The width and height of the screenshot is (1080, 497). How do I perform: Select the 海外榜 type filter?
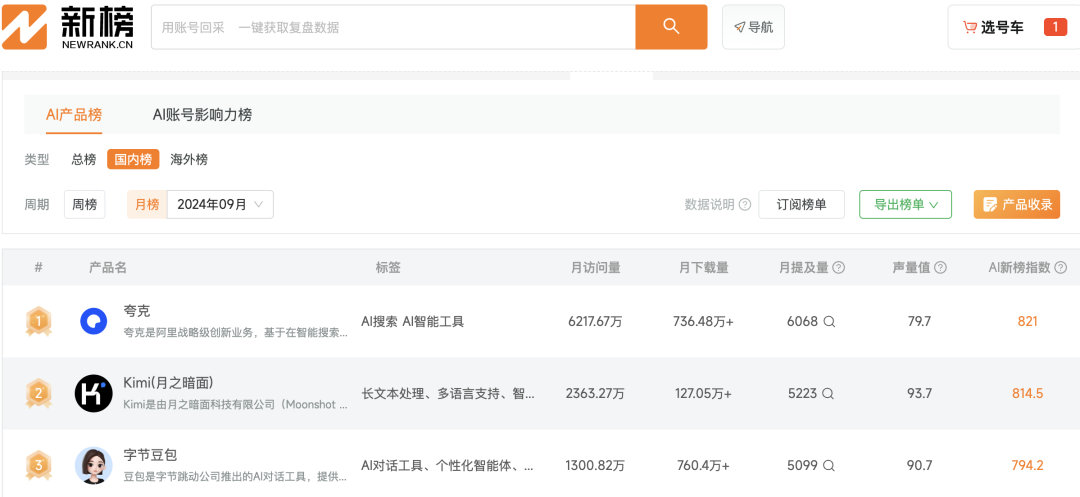[x=189, y=160]
